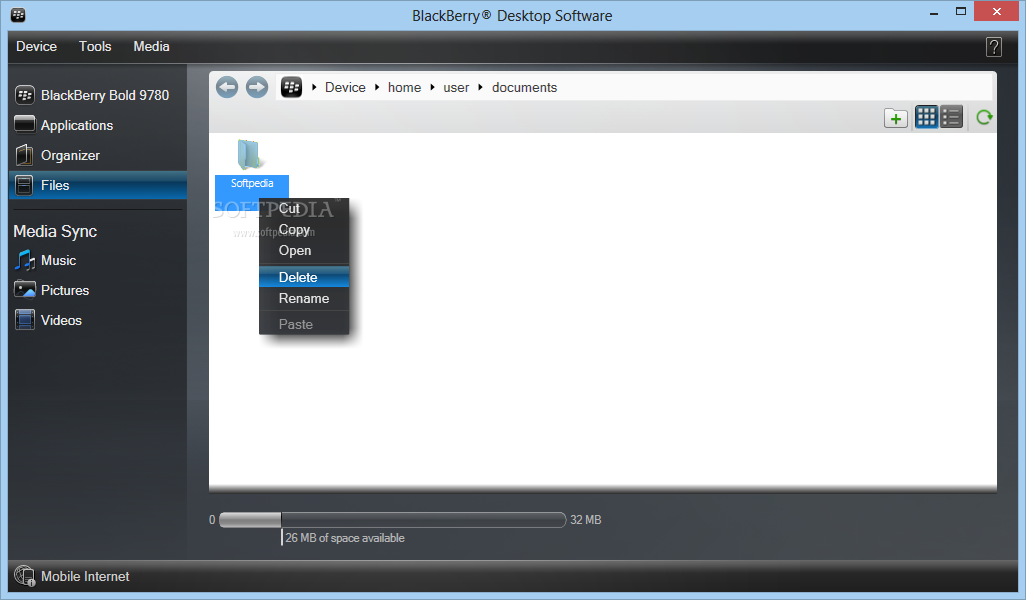
Task: Click the forward navigation arrow
Action: [257, 87]
